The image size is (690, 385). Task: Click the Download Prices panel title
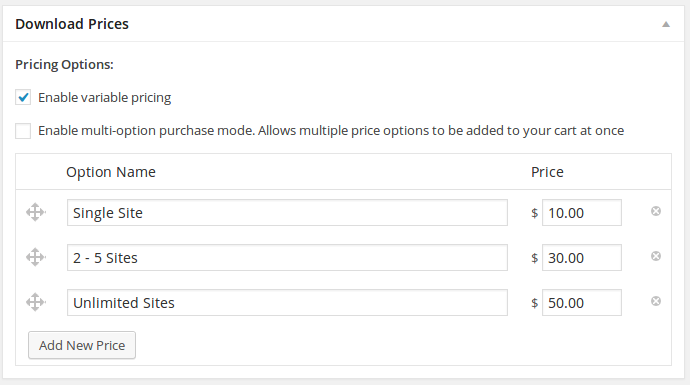(x=72, y=24)
